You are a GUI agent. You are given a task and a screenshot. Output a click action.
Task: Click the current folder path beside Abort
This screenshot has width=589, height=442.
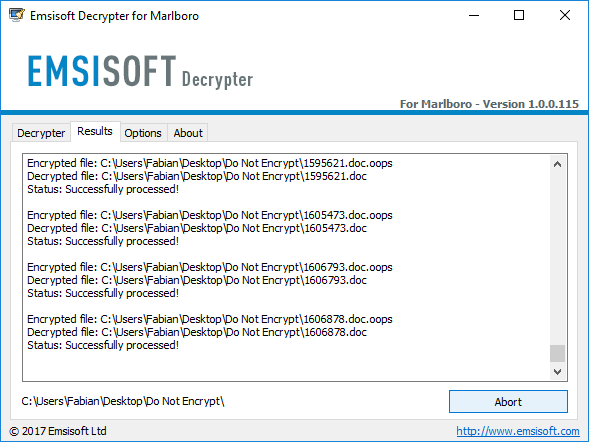[x=123, y=401]
